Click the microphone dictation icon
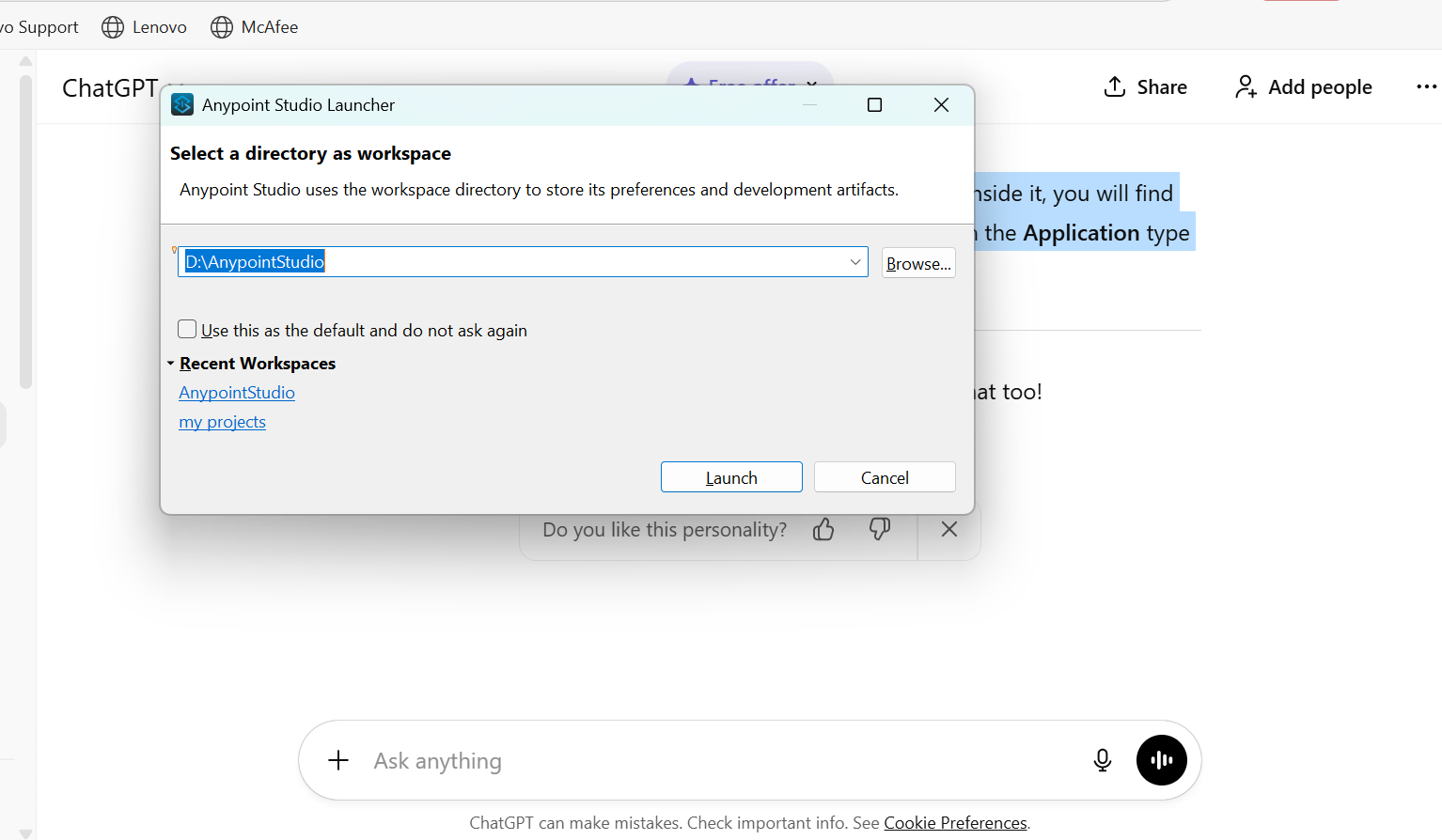 click(1103, 760)
